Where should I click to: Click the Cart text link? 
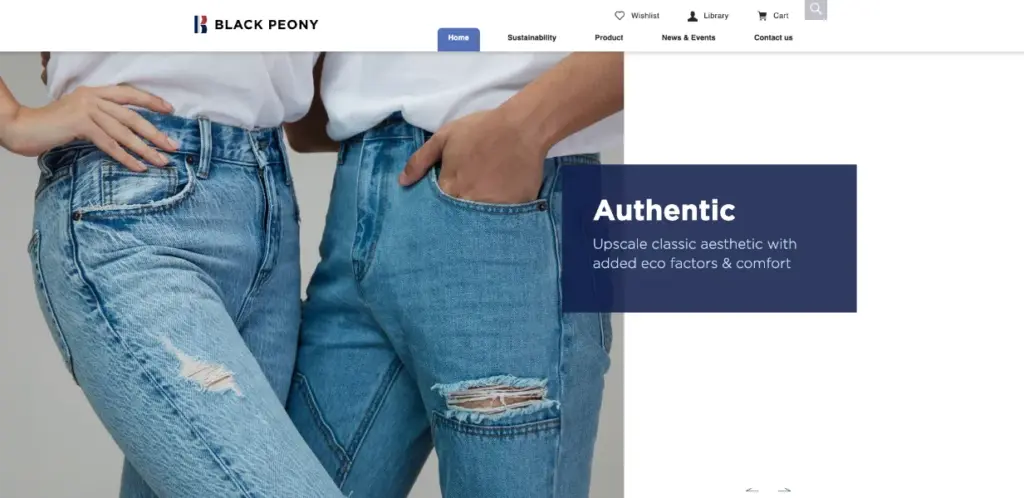(781, 16)
